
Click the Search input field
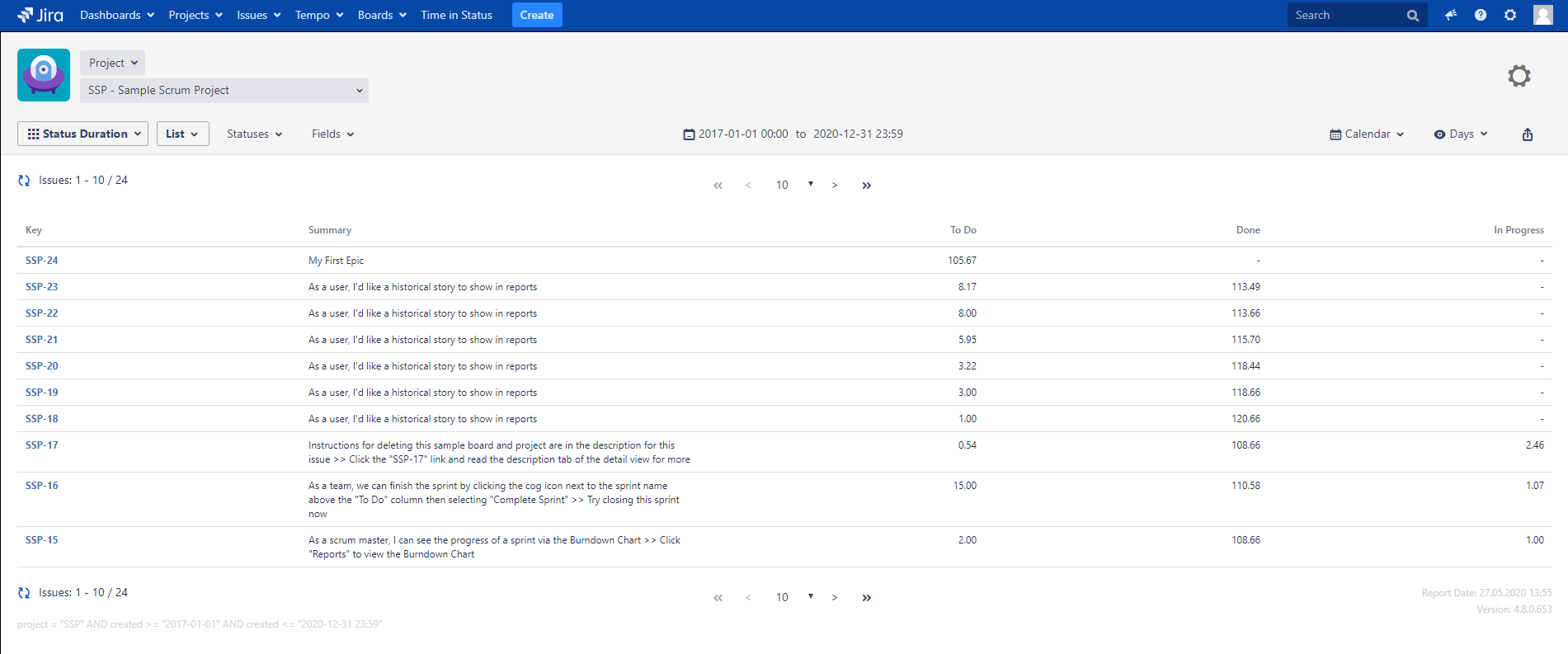click(x=1347, y=15)
